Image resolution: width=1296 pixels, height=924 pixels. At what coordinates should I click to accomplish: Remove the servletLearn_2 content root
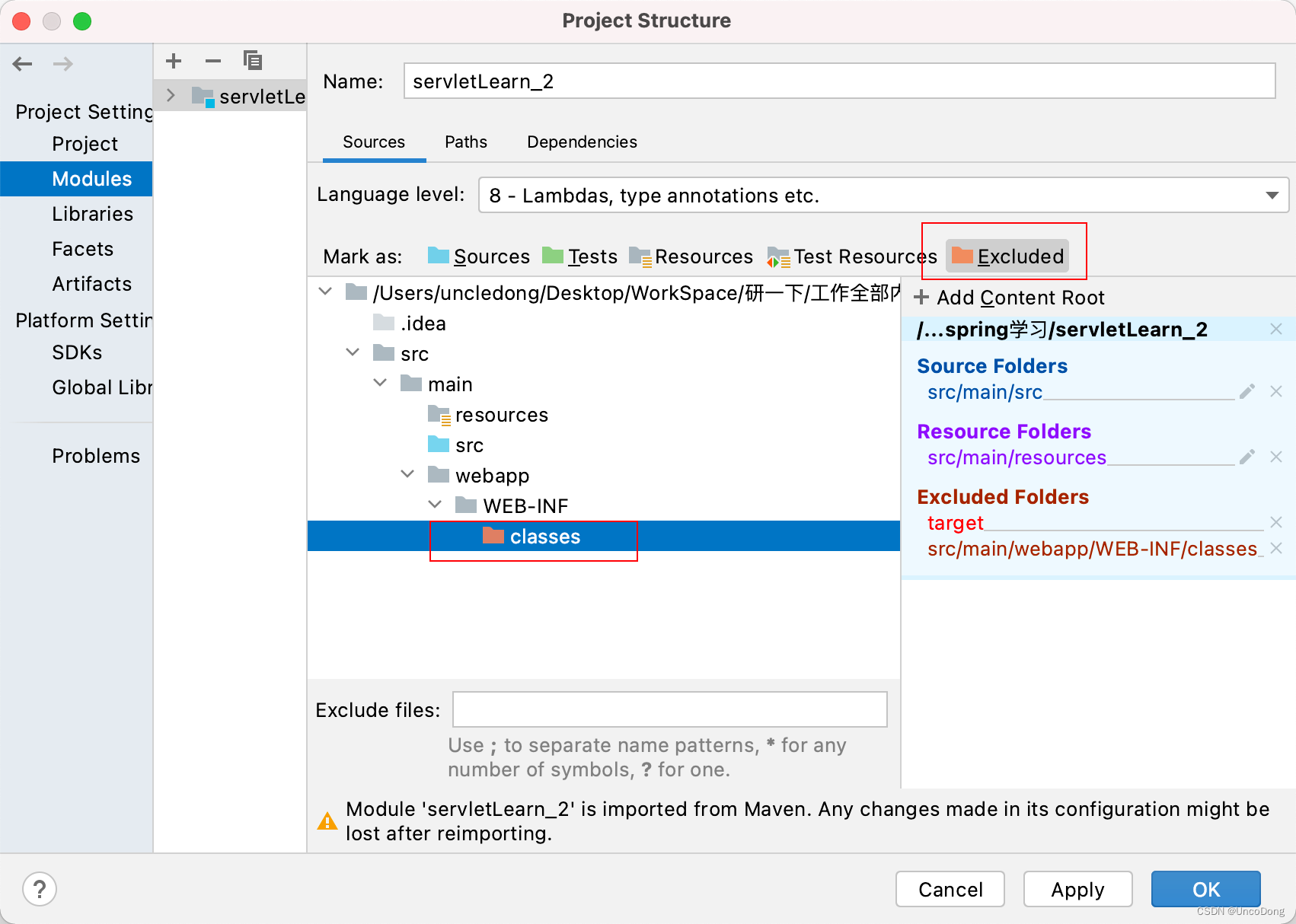click(1276, 330)
